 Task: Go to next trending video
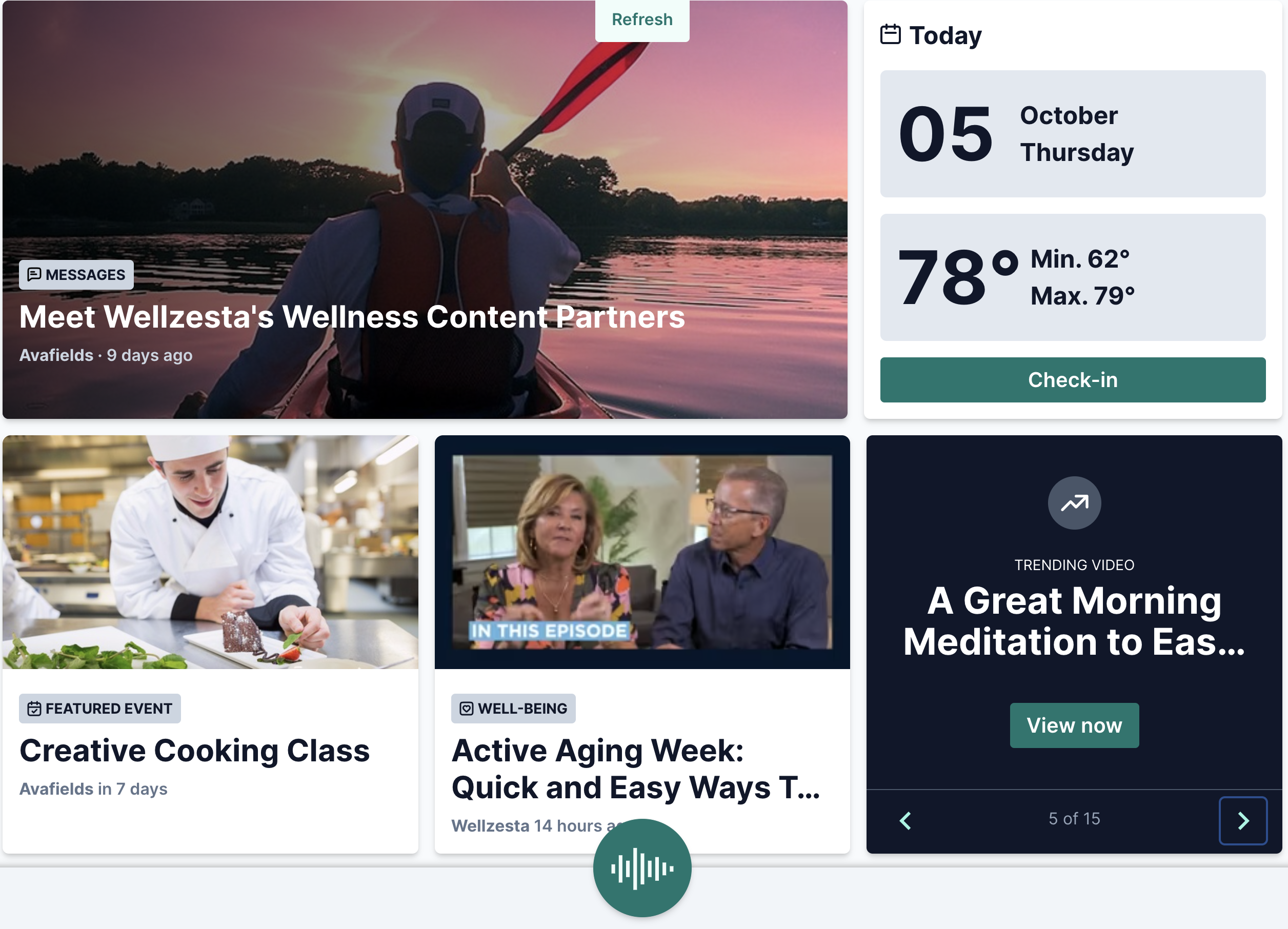(x=1242, y=820)
